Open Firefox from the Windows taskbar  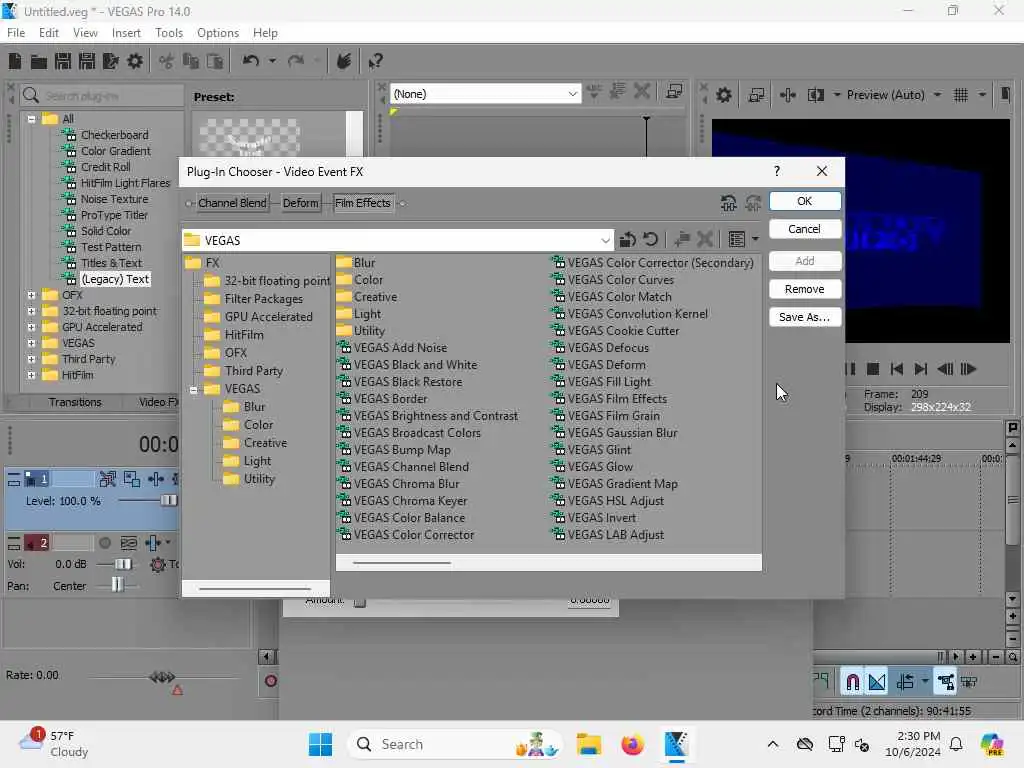click(632, 744)
